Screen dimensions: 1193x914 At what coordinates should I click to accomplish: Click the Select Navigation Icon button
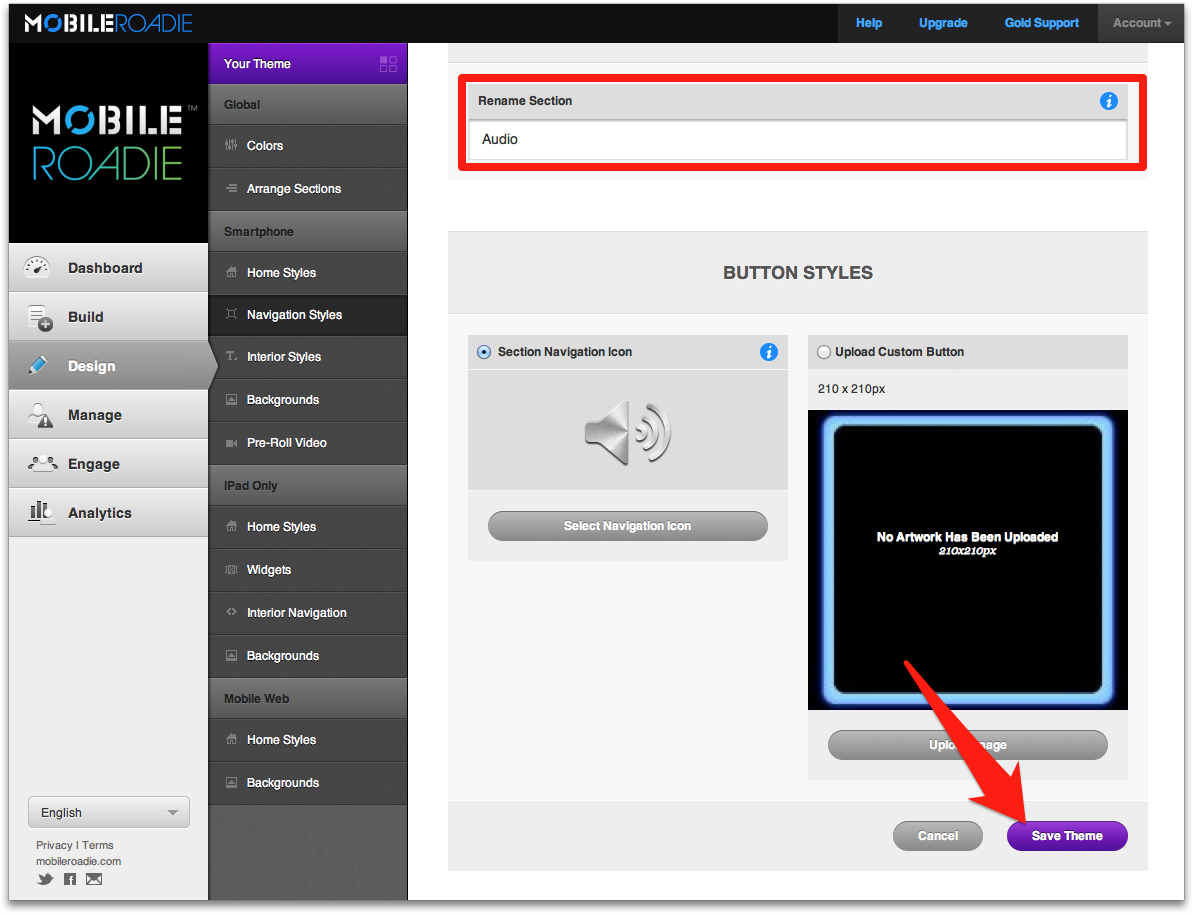point(627,526)
